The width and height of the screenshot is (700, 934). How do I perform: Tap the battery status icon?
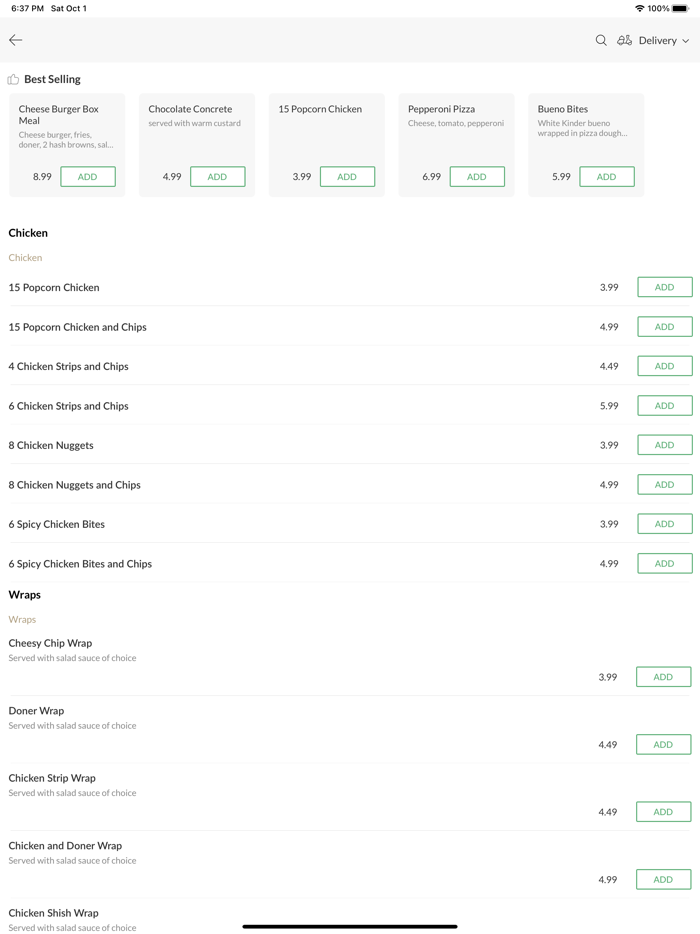tap(680, 8)
